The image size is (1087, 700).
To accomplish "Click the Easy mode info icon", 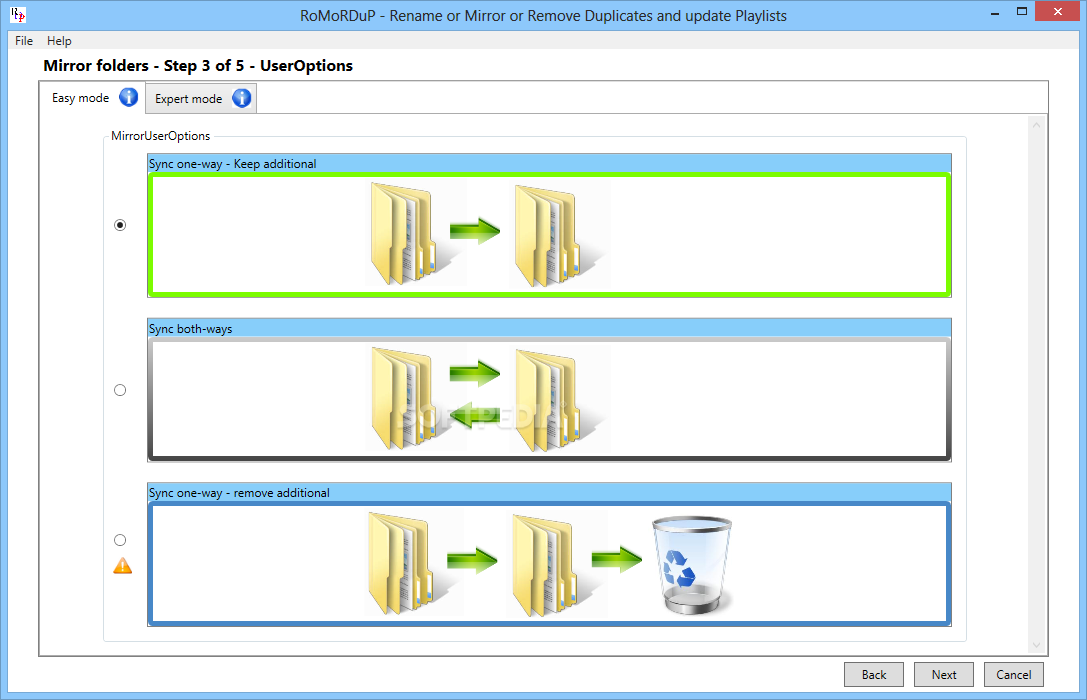I will 128,98.
